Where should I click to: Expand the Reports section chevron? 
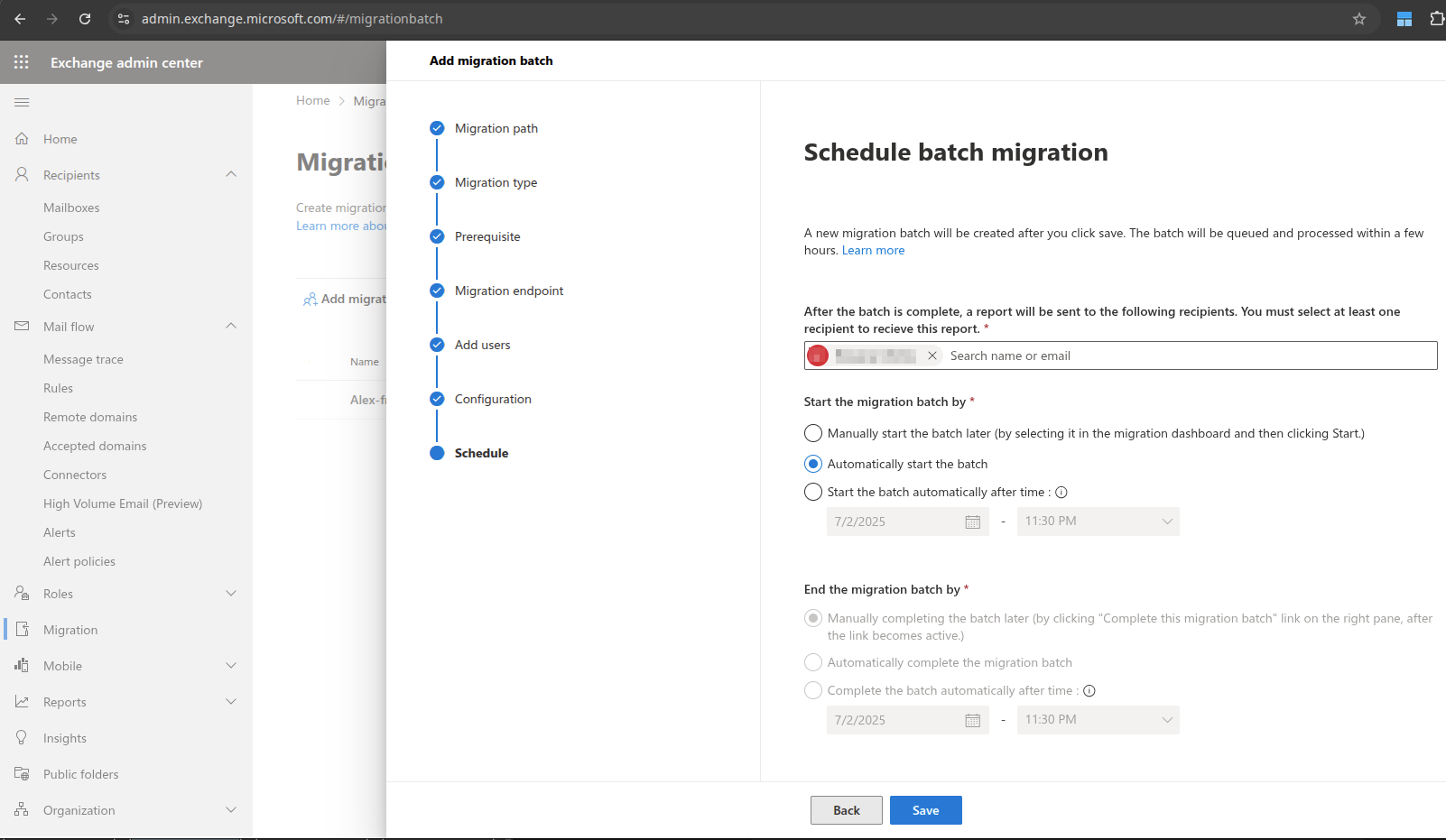point(231,701)
